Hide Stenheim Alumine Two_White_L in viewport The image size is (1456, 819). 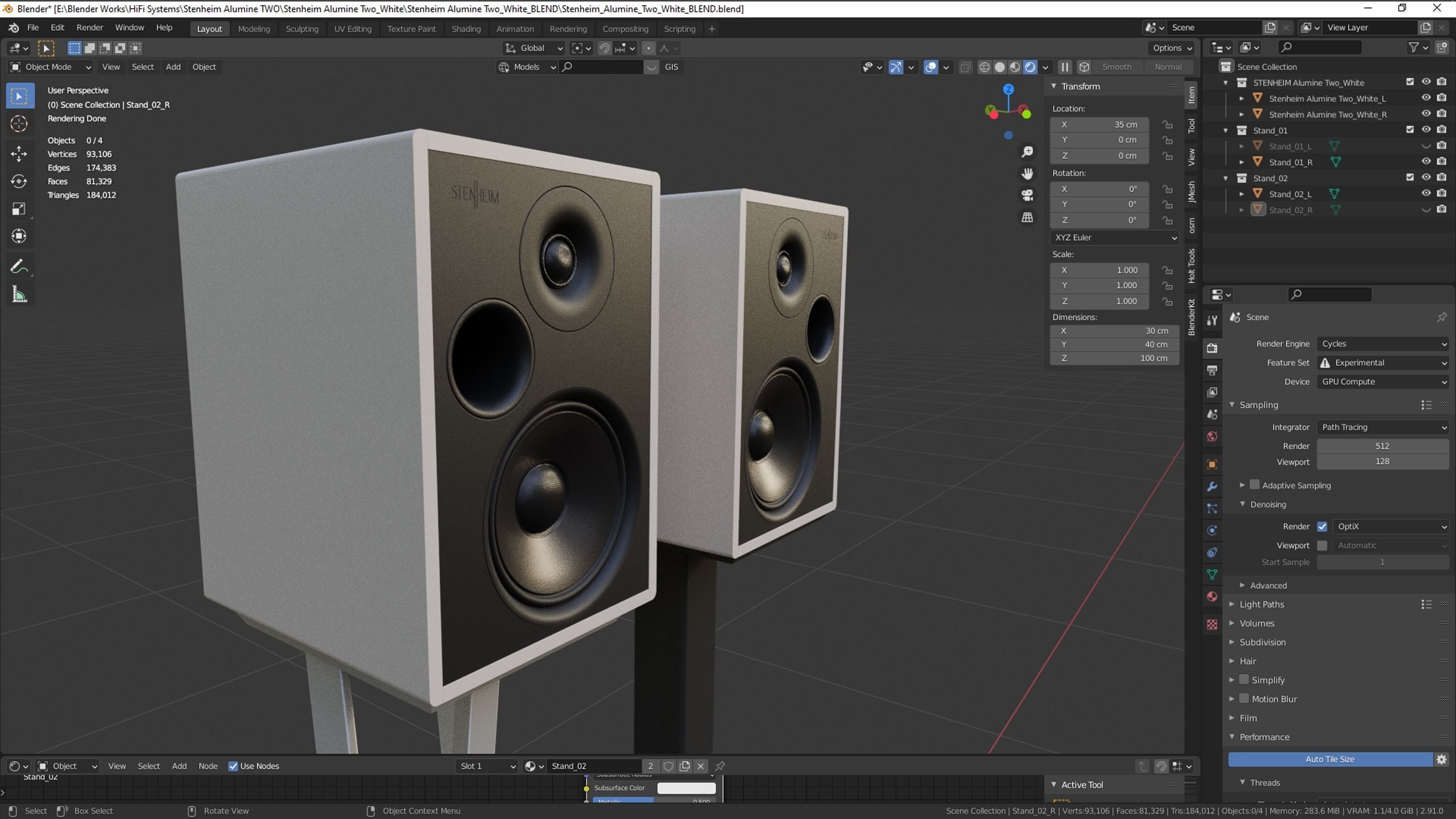coord(1425,98)
